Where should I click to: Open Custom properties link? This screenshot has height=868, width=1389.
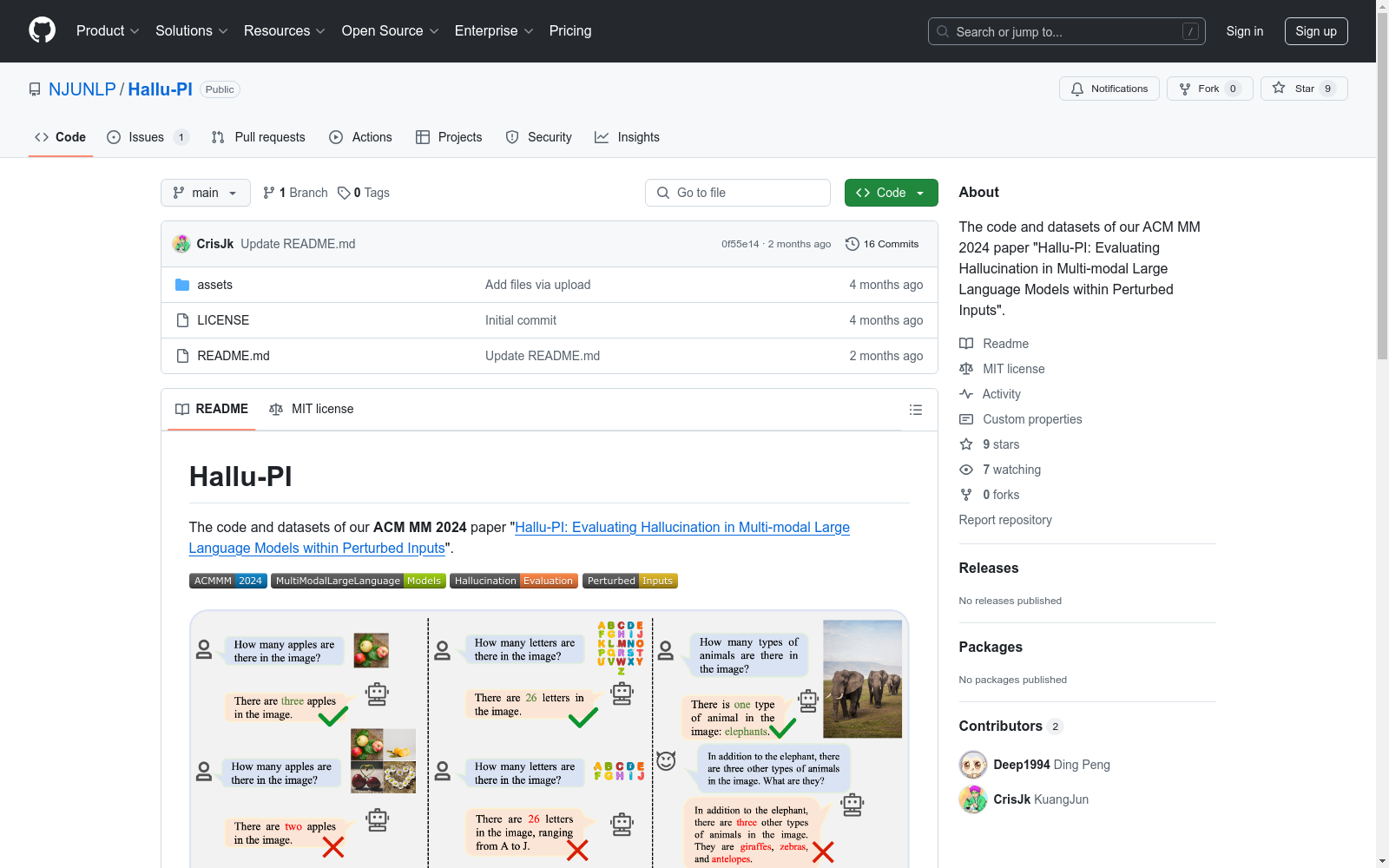[1021, 419]
